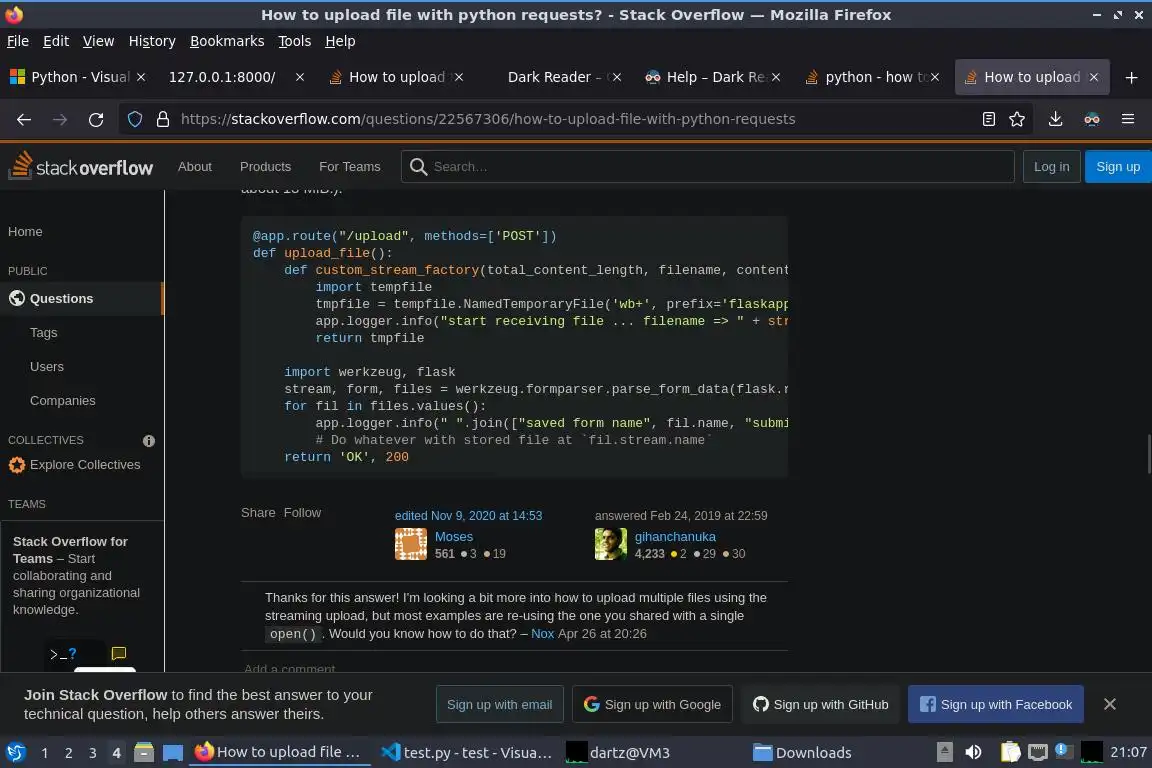
Task: Close the 'python - how to' tab
Action: tap(935, 77)
